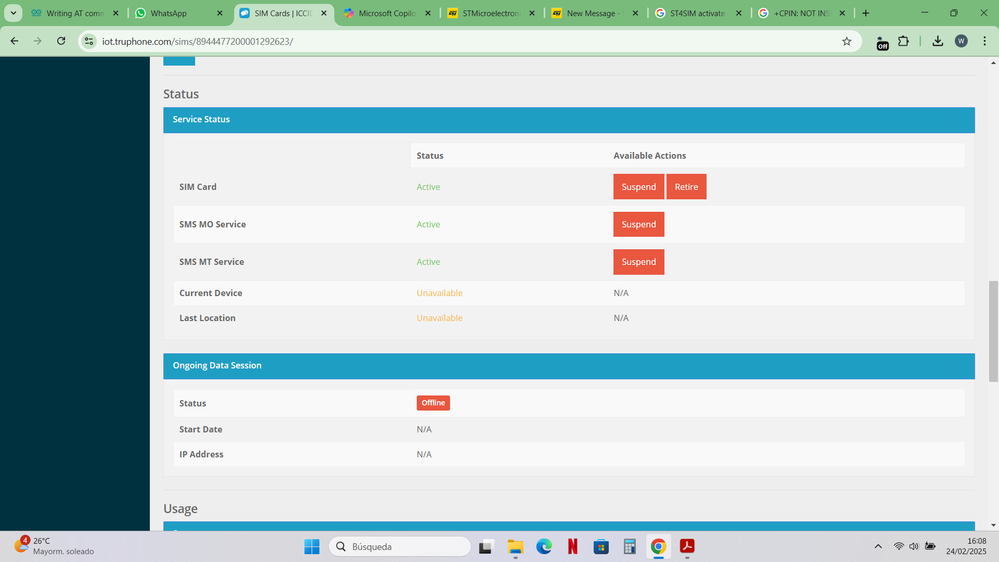999x562 pixels.
Task: Close the Microsoft Copilot tab
Action: [x=428, y=13]
